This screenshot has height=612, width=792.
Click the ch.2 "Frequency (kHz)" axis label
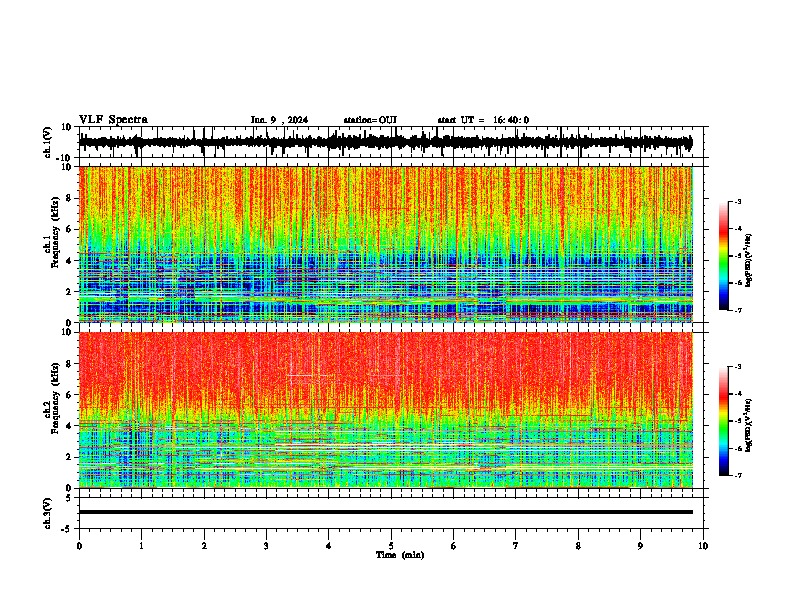coord(55,398)
